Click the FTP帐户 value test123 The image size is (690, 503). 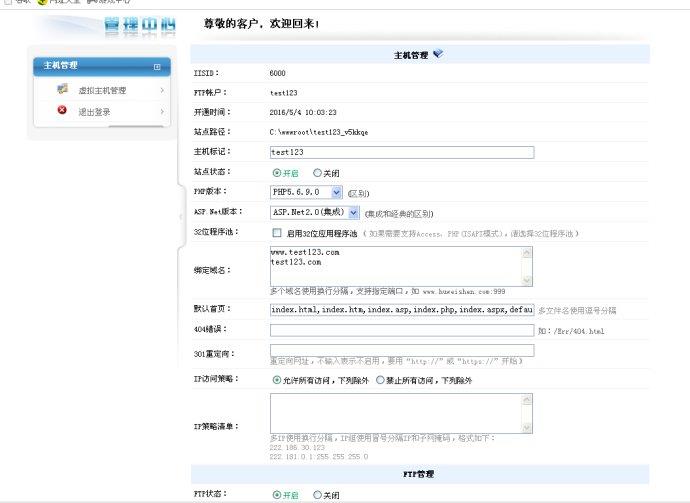tap(283, 93)
